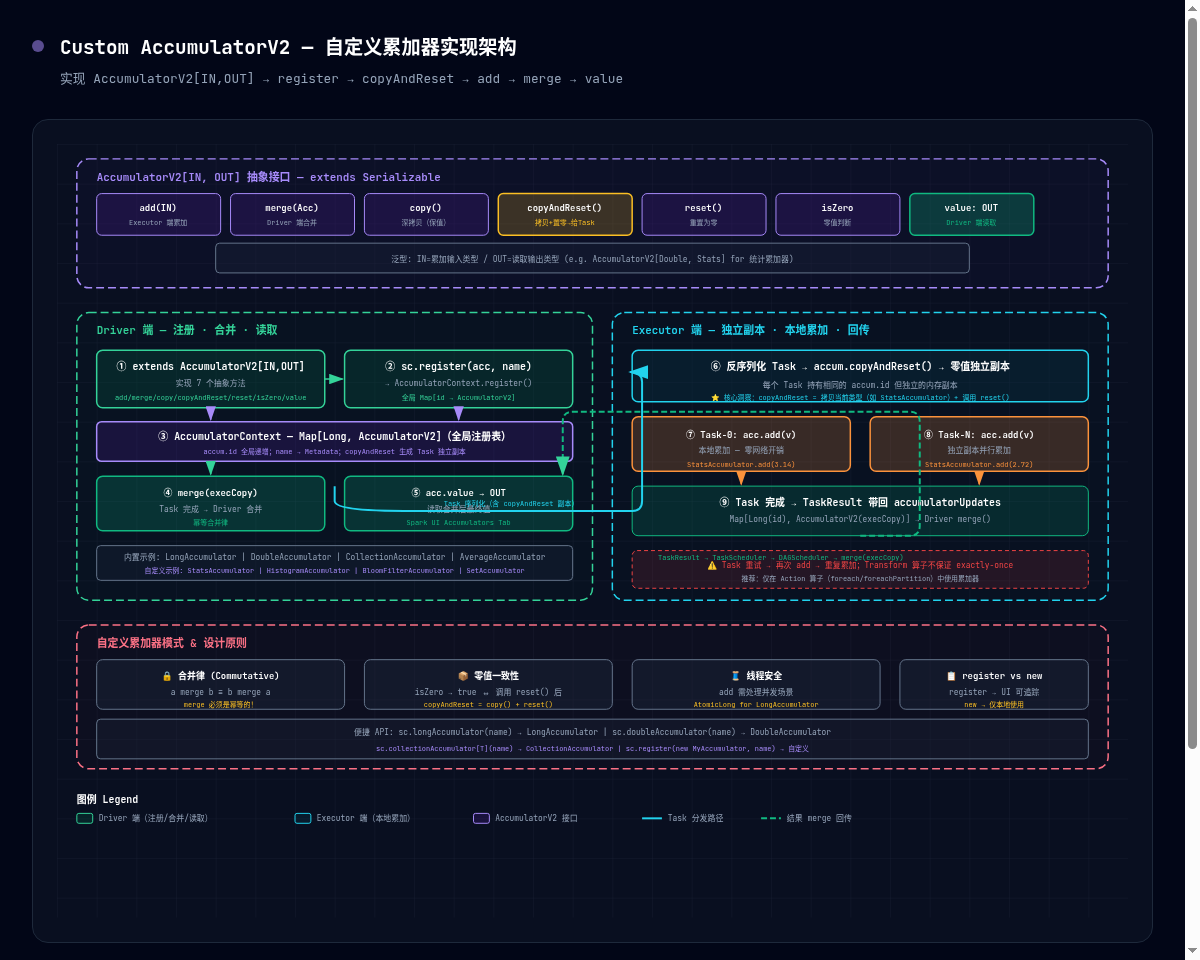Click the 合并律 (Commutative) principle card
Image resolution: width=1200 pixels, height=960 pixels.
220,684
